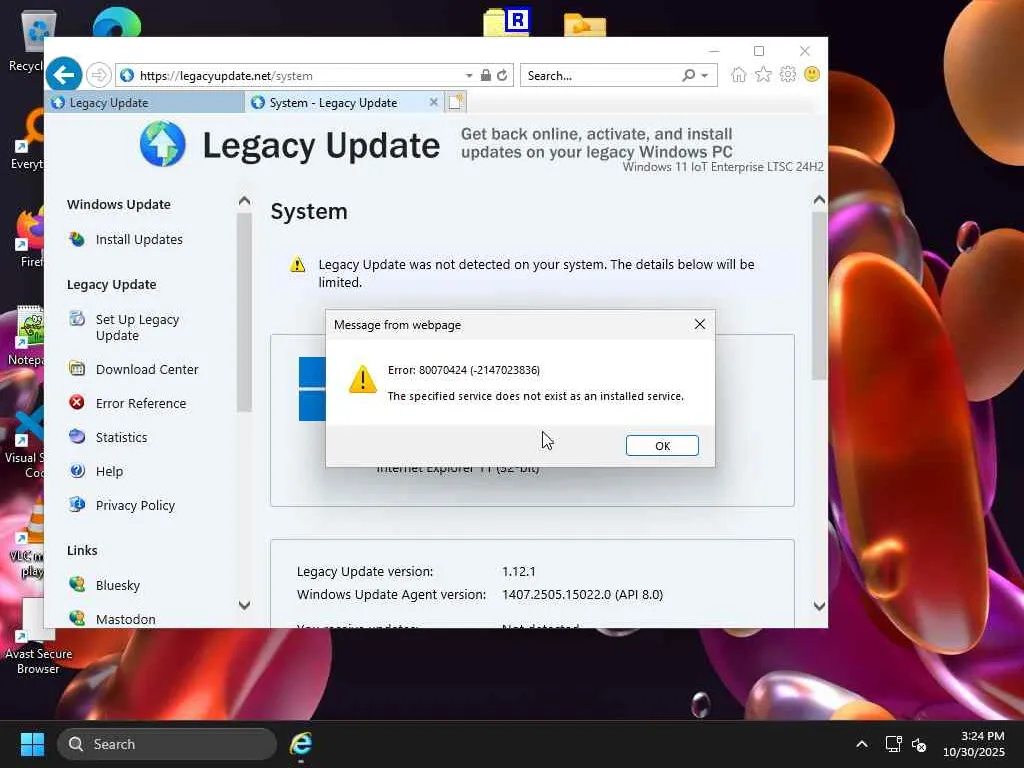Click the taskbar Search box
Image resolution: width=1024 pixels, height=768 pixels.
pyautogui.click(x=167, y=744)
